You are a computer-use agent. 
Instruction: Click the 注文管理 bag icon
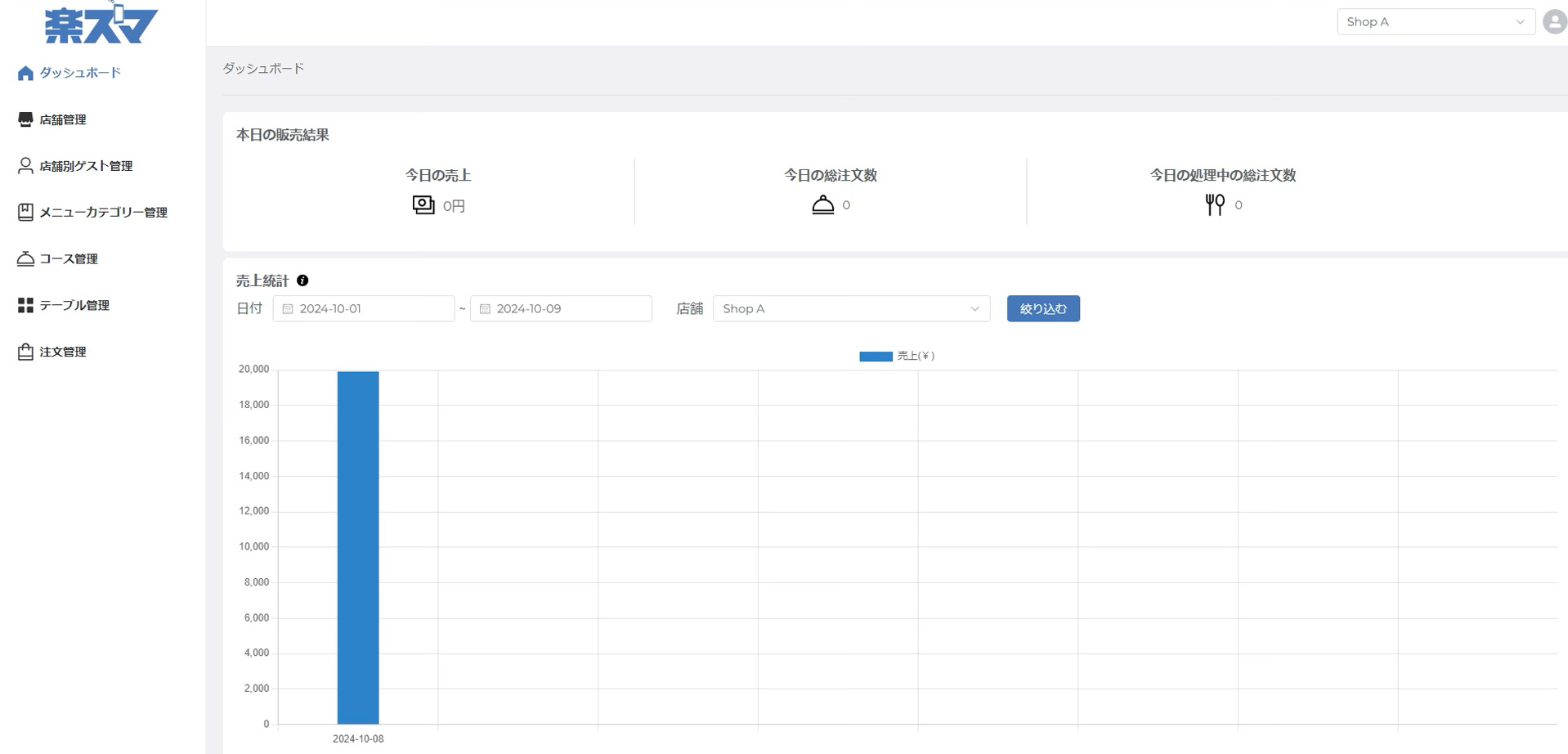tap(25, 352)
